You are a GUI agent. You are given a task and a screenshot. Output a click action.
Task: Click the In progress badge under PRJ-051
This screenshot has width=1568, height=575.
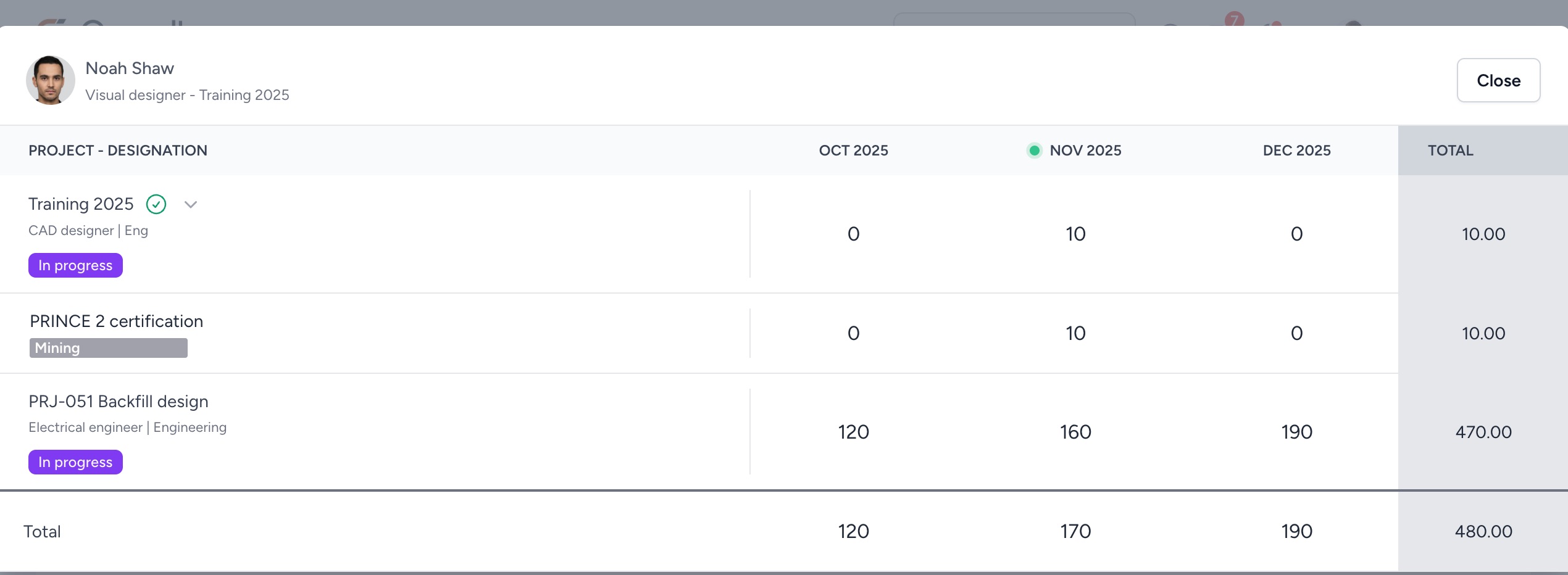click(x=75, y=462)
